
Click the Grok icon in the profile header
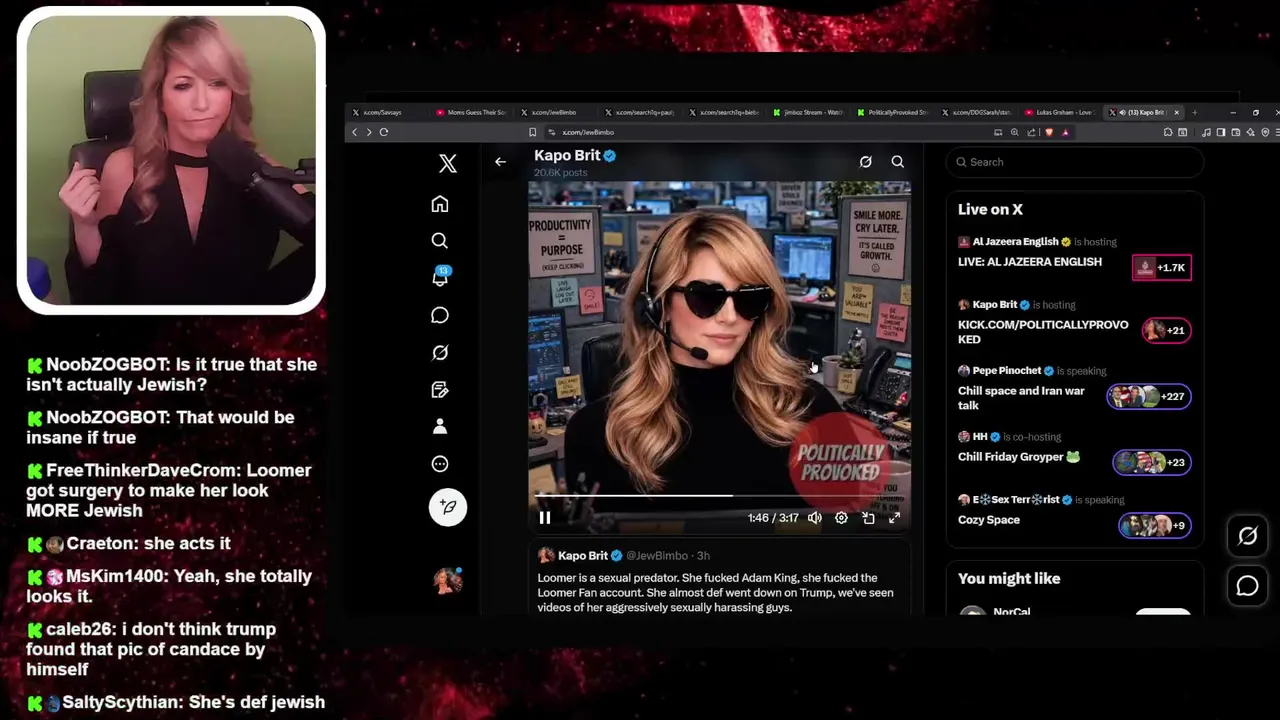pyautogui.click(x=866, y=161)
